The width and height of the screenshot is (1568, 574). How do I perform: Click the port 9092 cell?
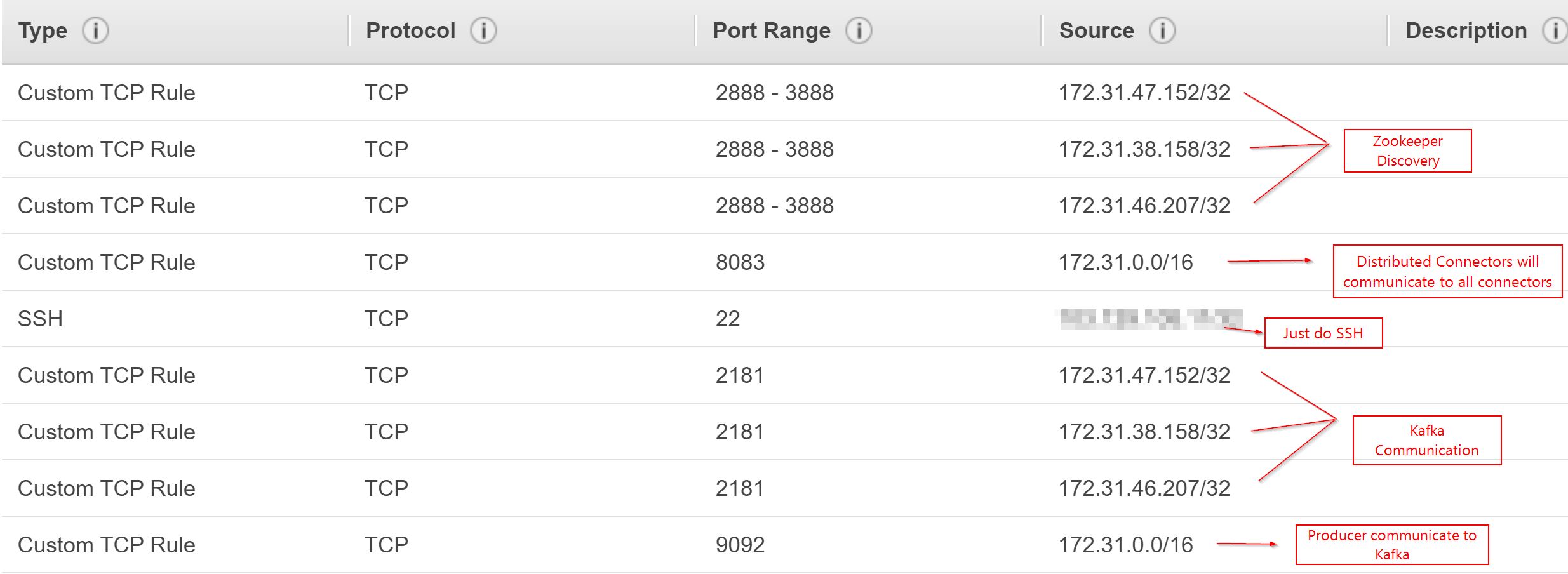tap(740, 545)
